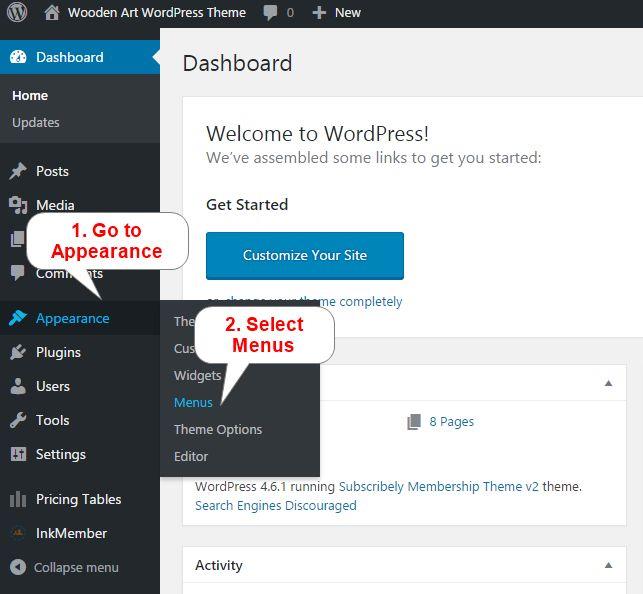Viewport: 643px width, 594px height.
Task: Click the pages icon next to 8 Pages
Action: [414, 422]
